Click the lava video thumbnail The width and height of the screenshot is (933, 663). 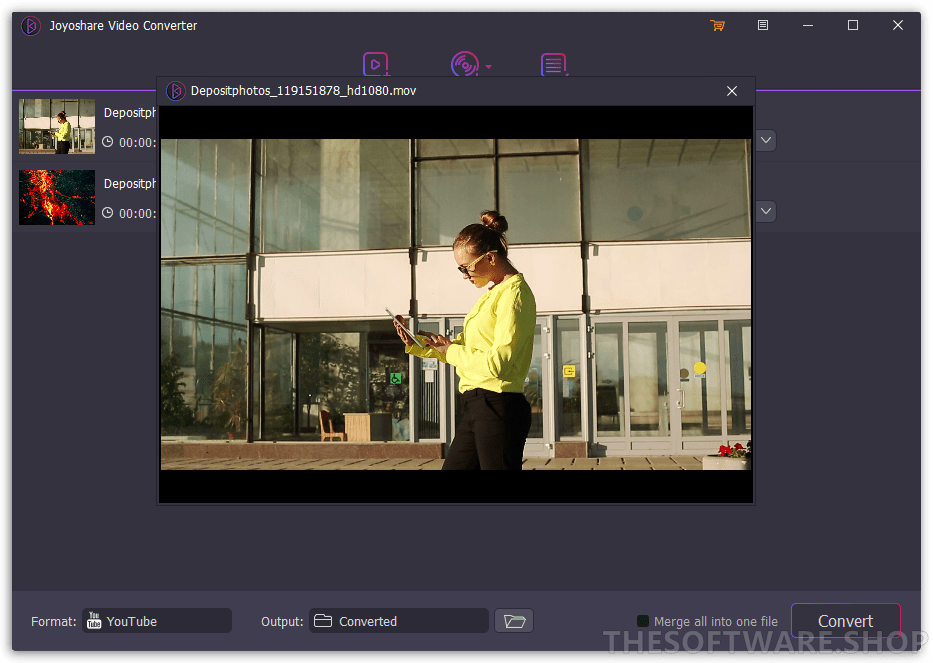56,197
